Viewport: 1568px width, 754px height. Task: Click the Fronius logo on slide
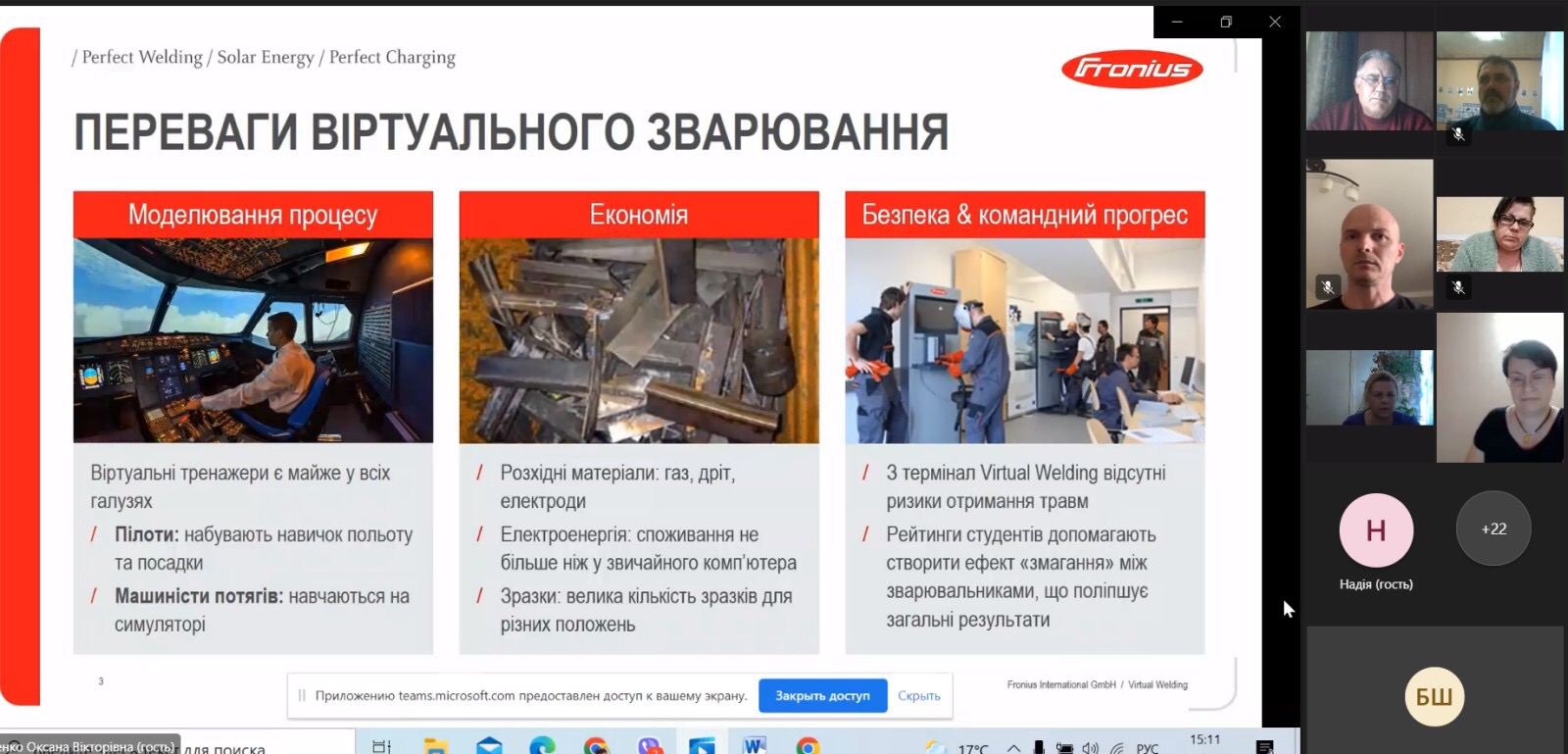tap(1132, 69)
